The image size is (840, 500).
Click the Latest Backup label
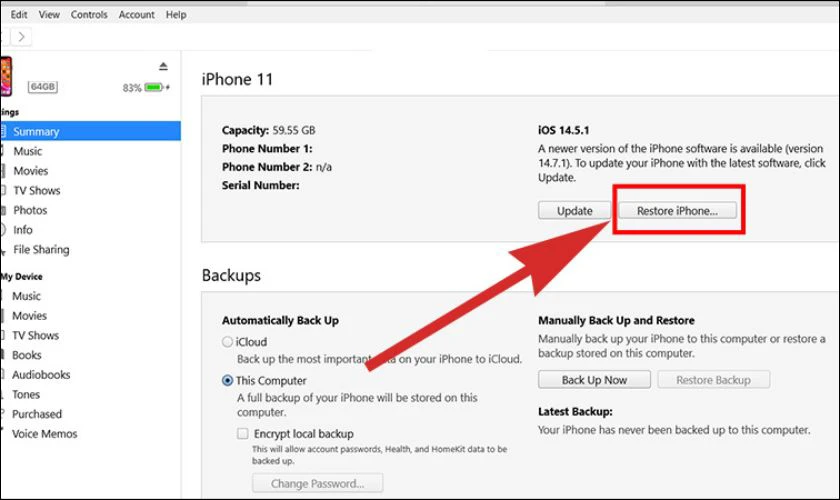point(575,412)
